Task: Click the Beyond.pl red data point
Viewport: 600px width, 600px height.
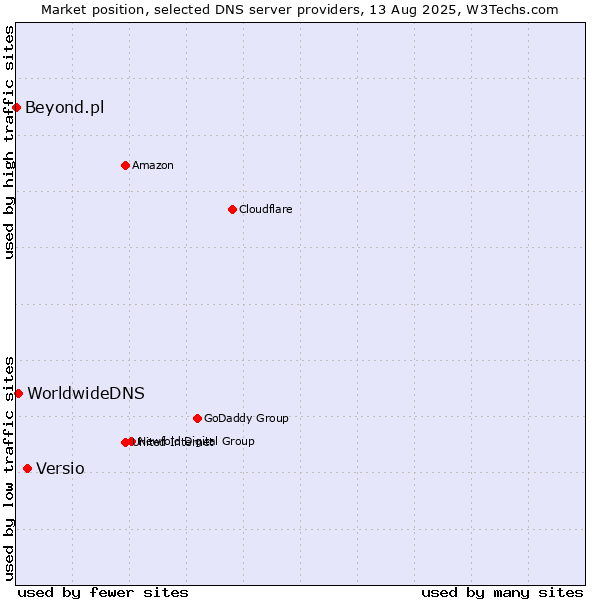Action: [x=16, y=108]
